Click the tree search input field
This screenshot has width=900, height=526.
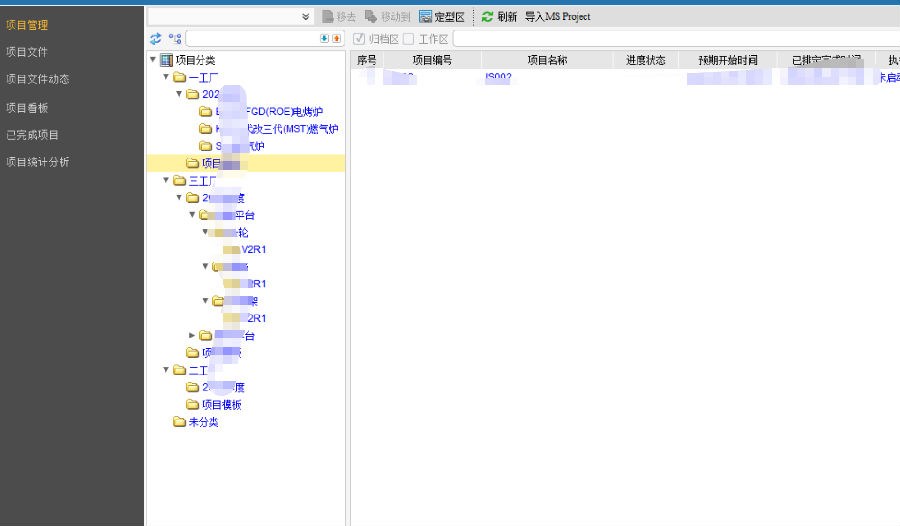pyautogui.click(x=250, y=38)
